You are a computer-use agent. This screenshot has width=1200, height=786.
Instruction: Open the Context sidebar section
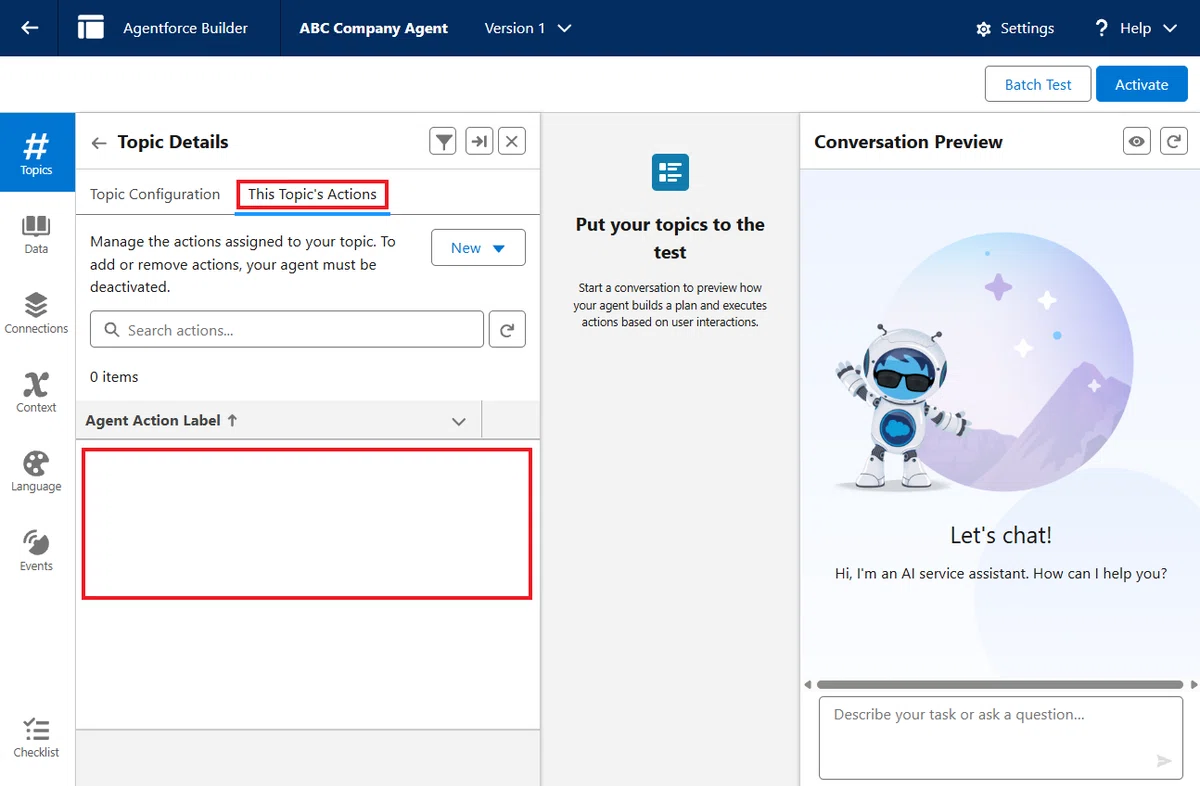[36, 392]
